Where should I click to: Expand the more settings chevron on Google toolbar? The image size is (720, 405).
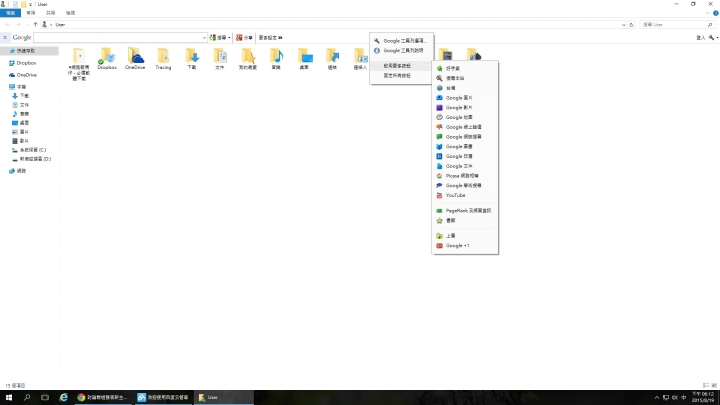click(x=280, y=38)
